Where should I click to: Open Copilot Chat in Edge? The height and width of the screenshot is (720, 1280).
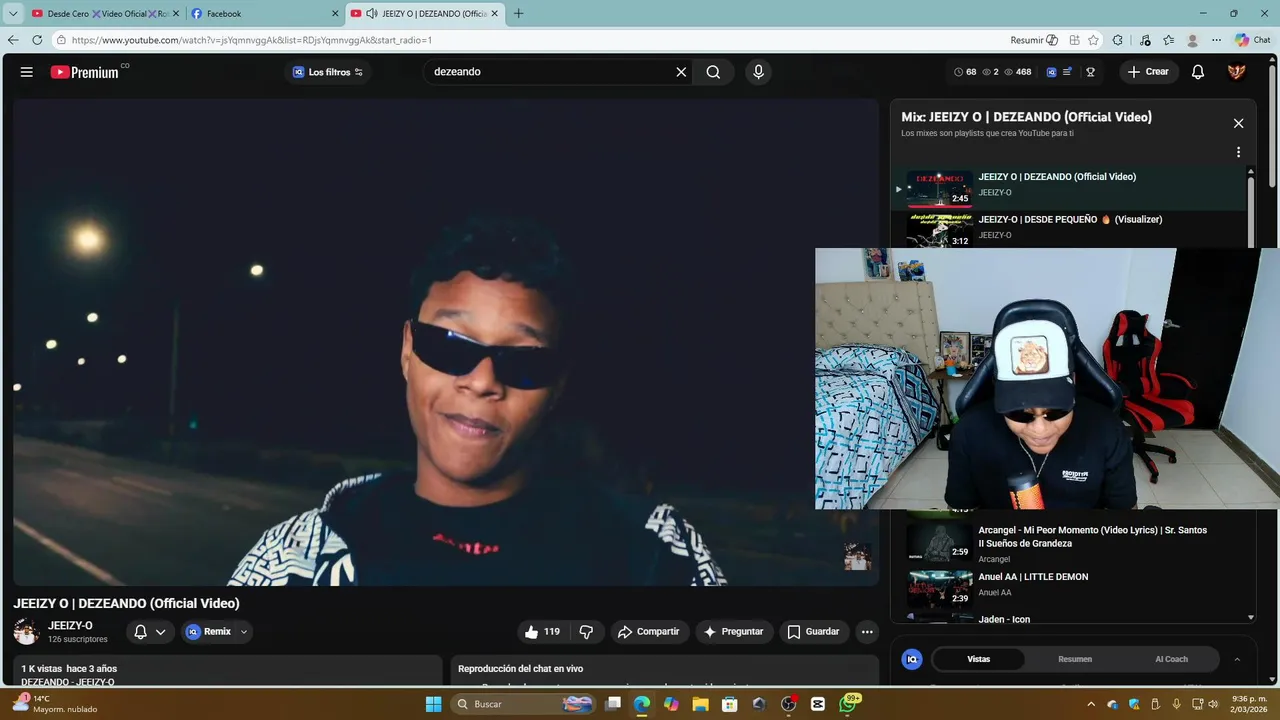point(1253,40)
